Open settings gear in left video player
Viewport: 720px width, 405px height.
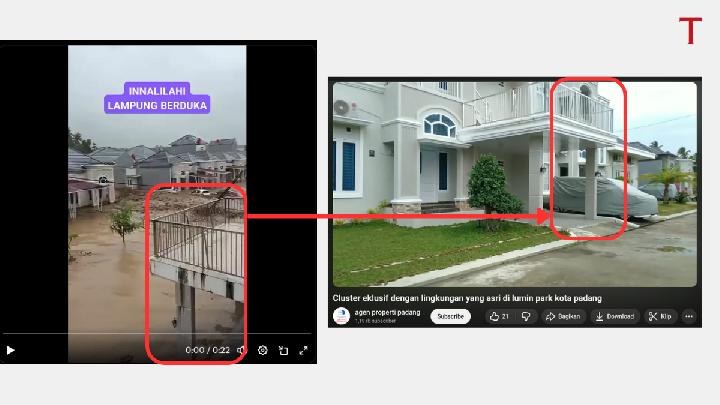tap(263, 351)
